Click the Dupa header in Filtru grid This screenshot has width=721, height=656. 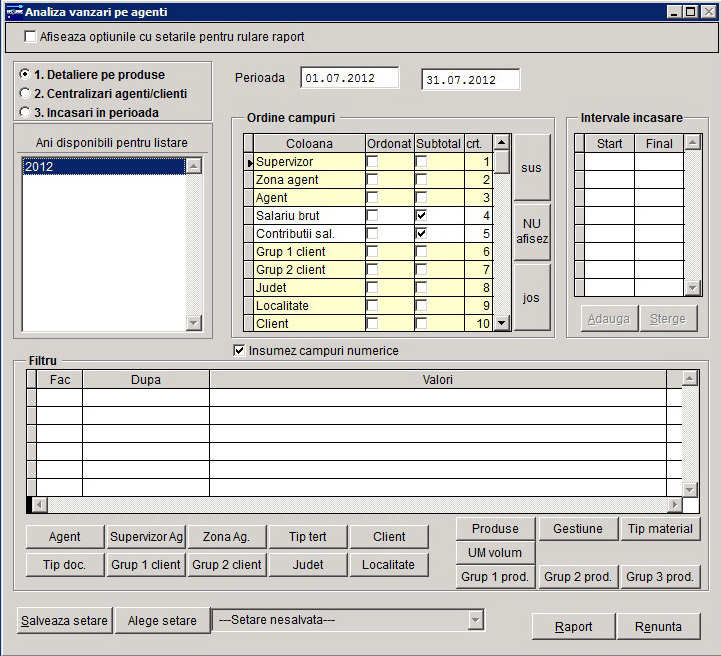(146, 379)
